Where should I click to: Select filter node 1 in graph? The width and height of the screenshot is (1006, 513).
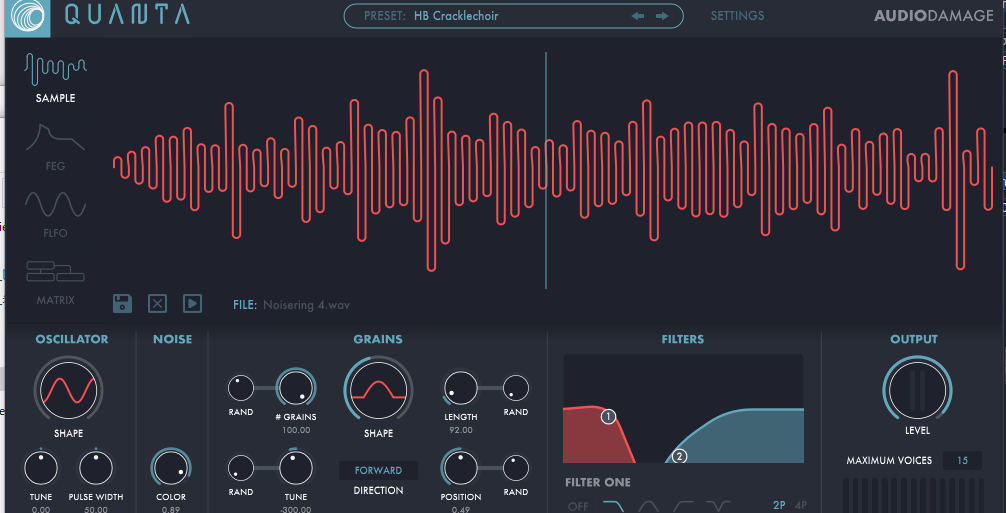click(x=608, y=417)
